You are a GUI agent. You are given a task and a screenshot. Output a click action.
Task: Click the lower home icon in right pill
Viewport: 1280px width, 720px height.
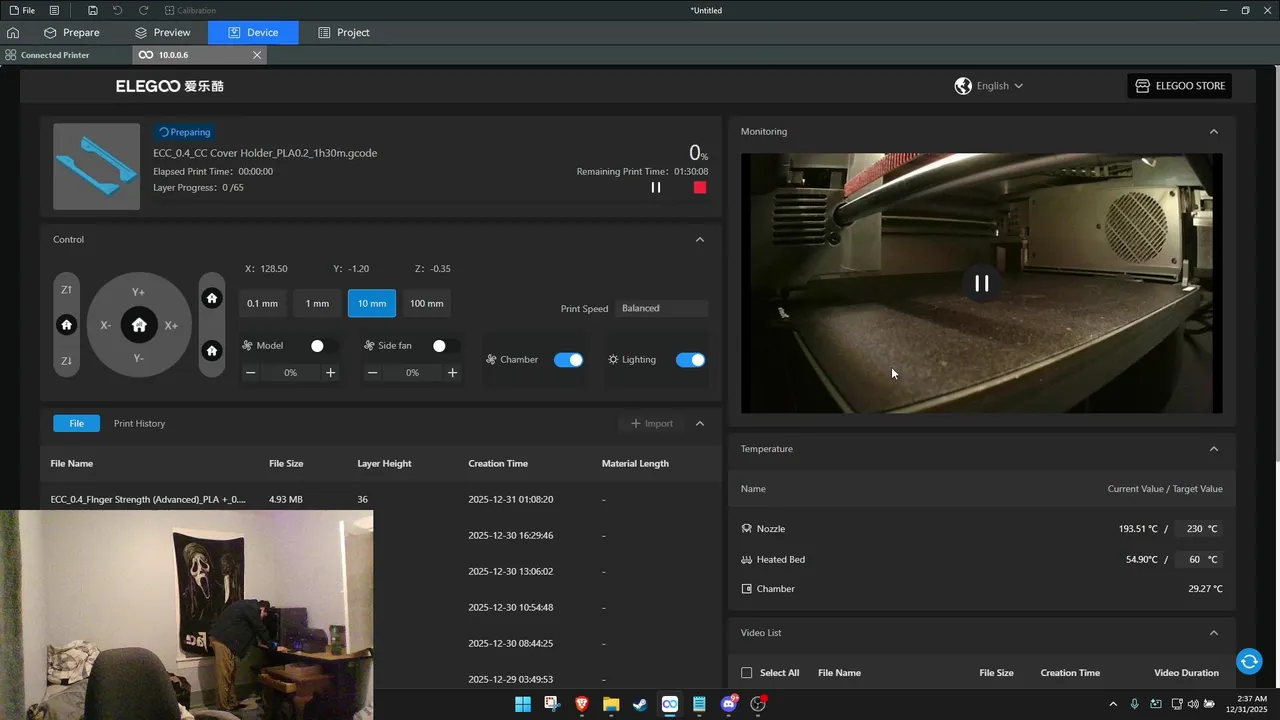[x=211, y=351]
